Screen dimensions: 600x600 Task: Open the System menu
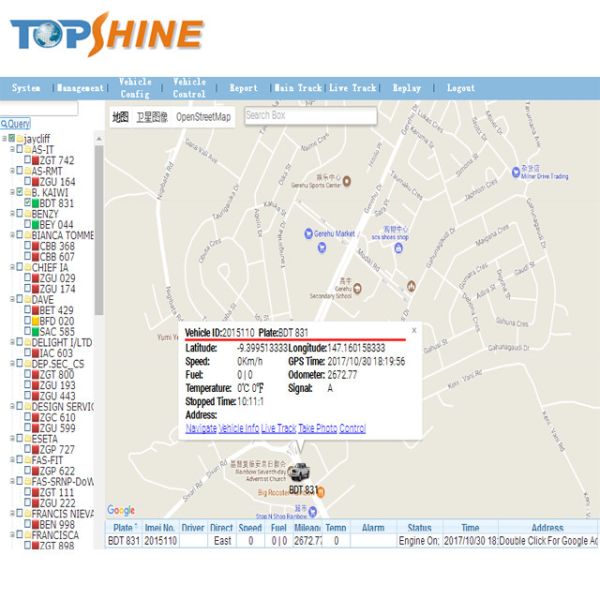pyautogui.click(x=26, y=88)
